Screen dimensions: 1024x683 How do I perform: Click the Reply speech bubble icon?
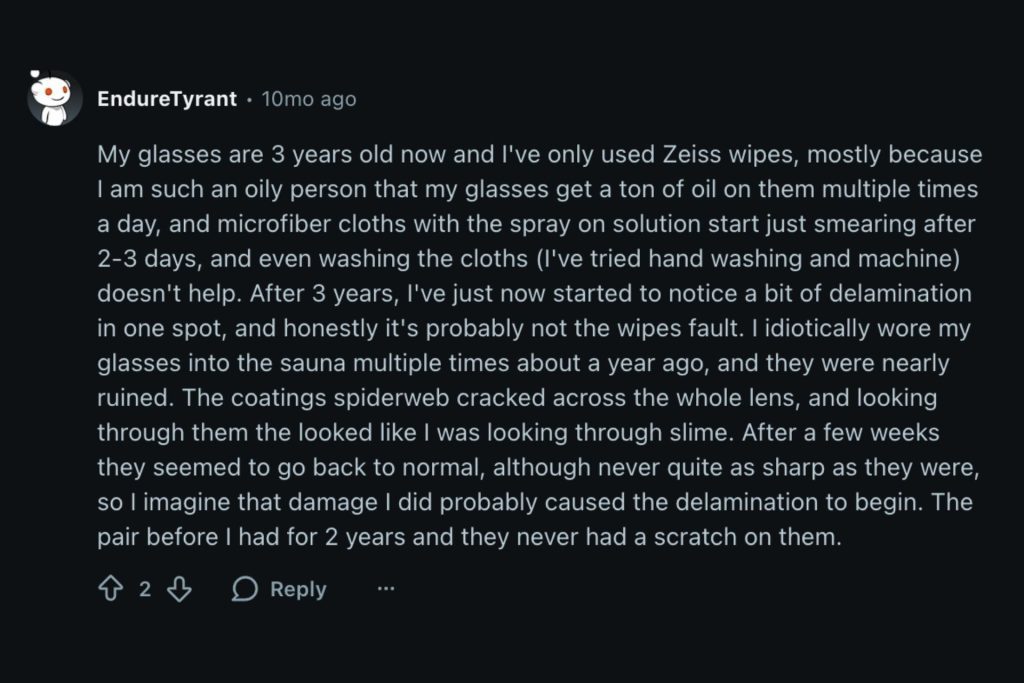(x=244, y=589)
